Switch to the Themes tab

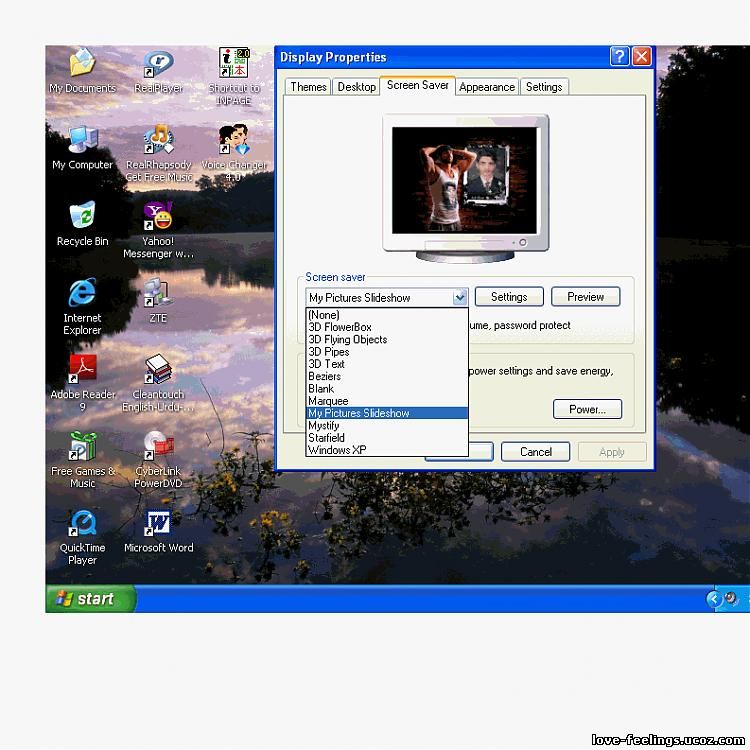[x=308, y=87]
